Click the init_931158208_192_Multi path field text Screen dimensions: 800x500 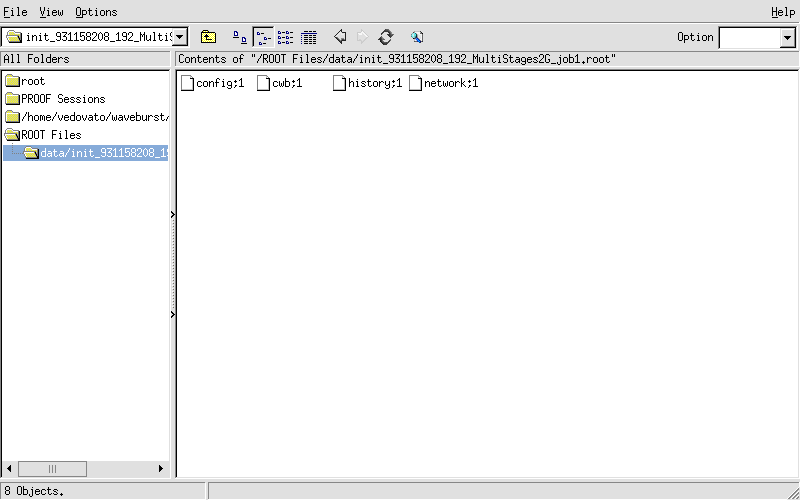(x=98, y=37)
